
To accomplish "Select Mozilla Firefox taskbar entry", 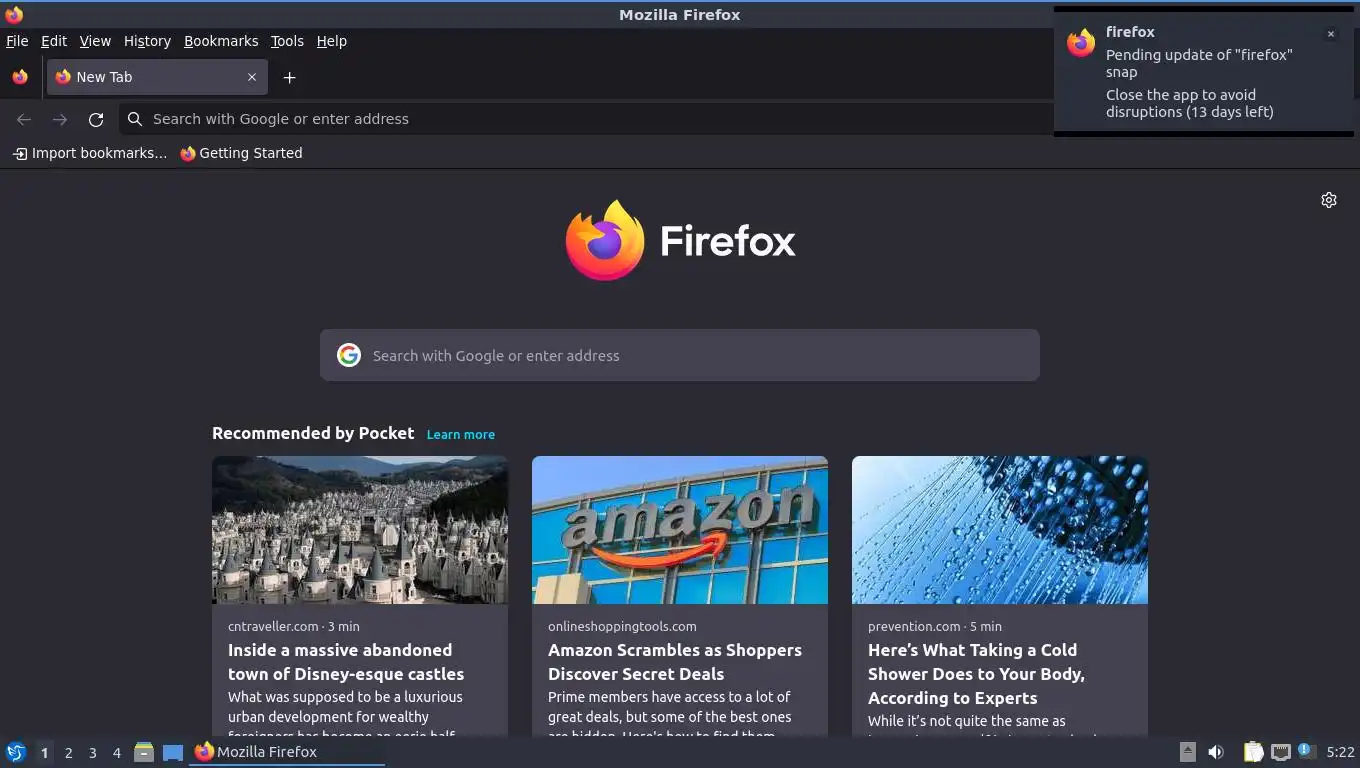I will click(x=287, y=752).
